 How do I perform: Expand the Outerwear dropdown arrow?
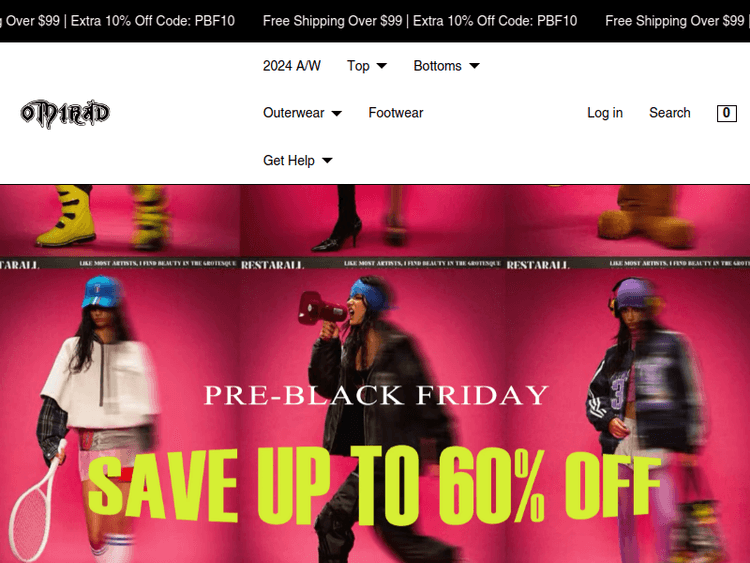point(337,113)
